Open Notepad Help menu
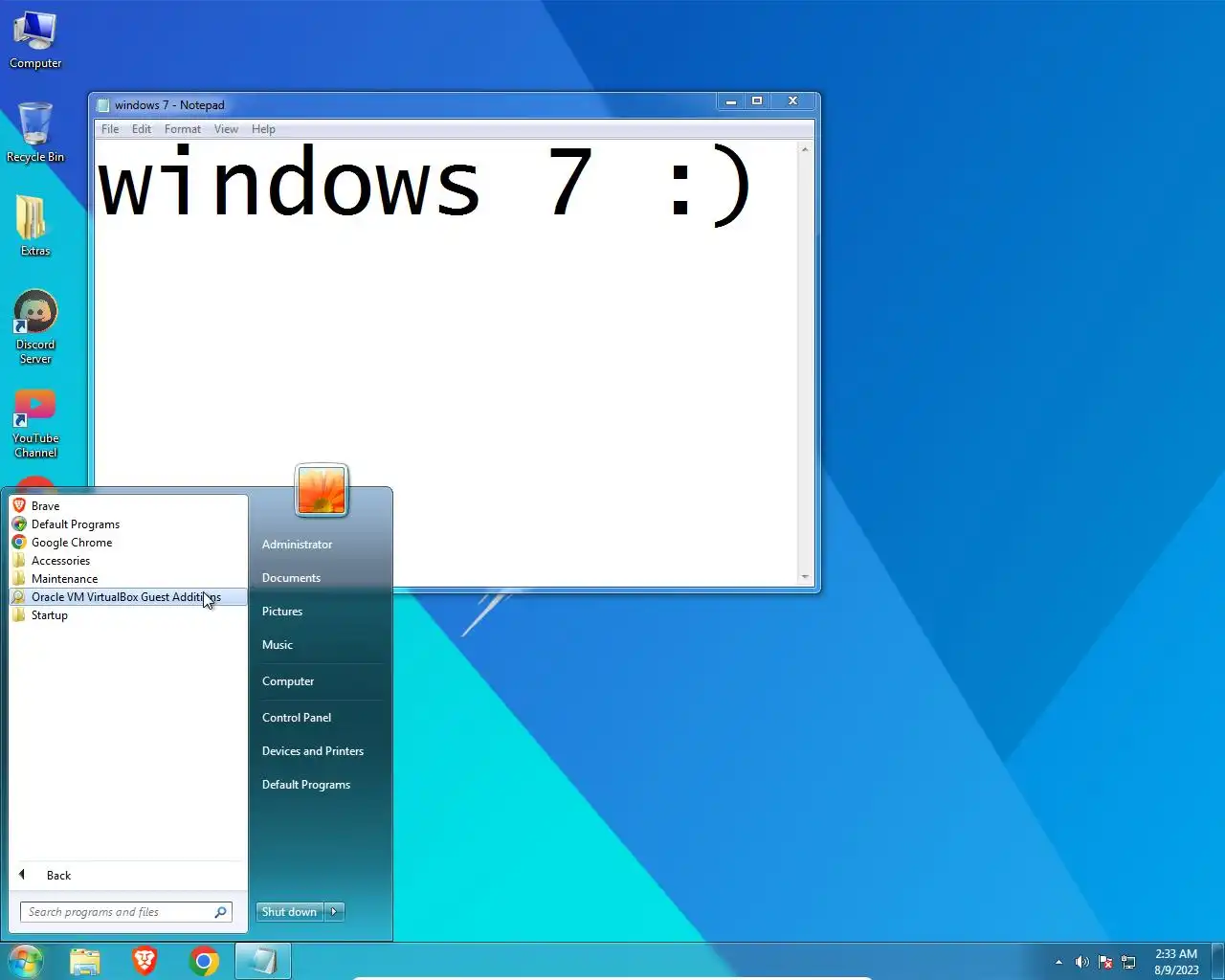This screenshot has width=1225, height=980. pyautogui.click(x=263, y=129)
